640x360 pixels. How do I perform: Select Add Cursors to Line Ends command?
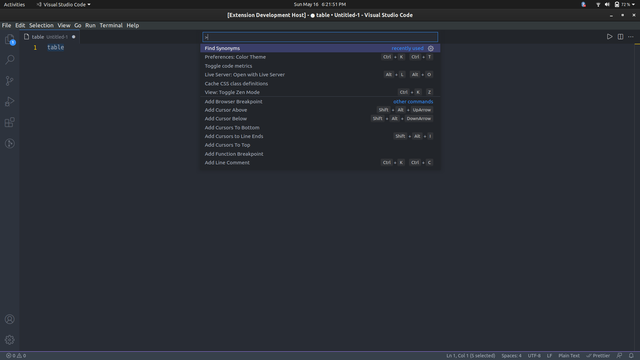click(320, 136)
